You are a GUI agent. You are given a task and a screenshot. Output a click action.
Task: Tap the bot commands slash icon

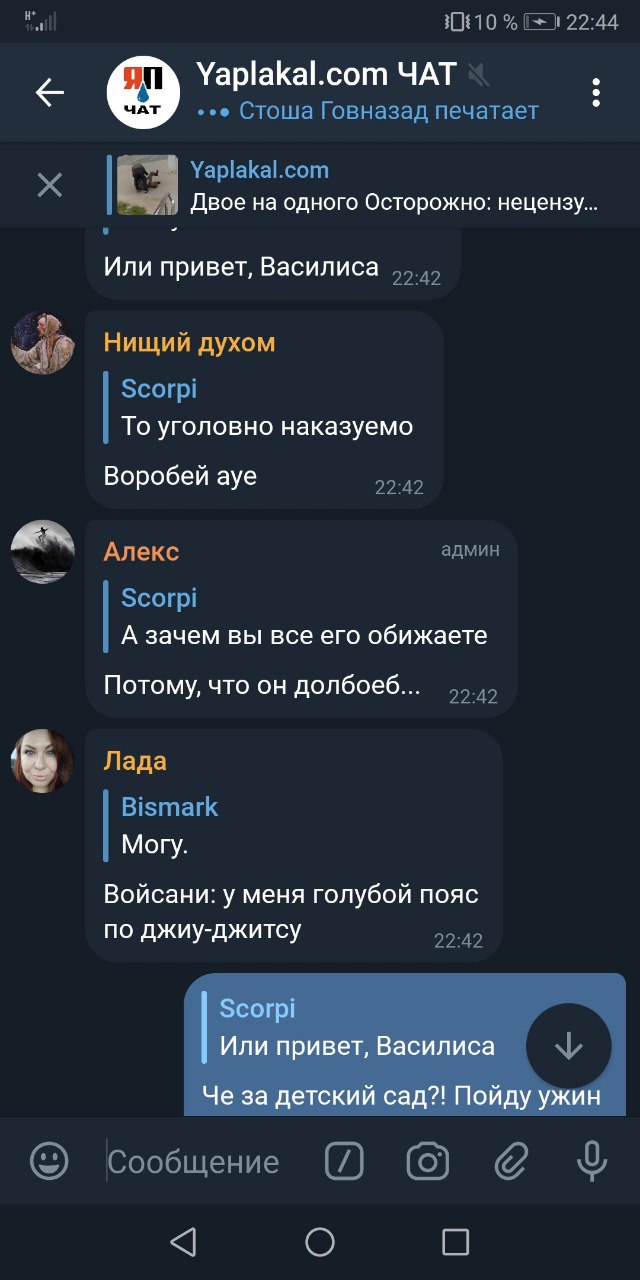point(344,1161)
